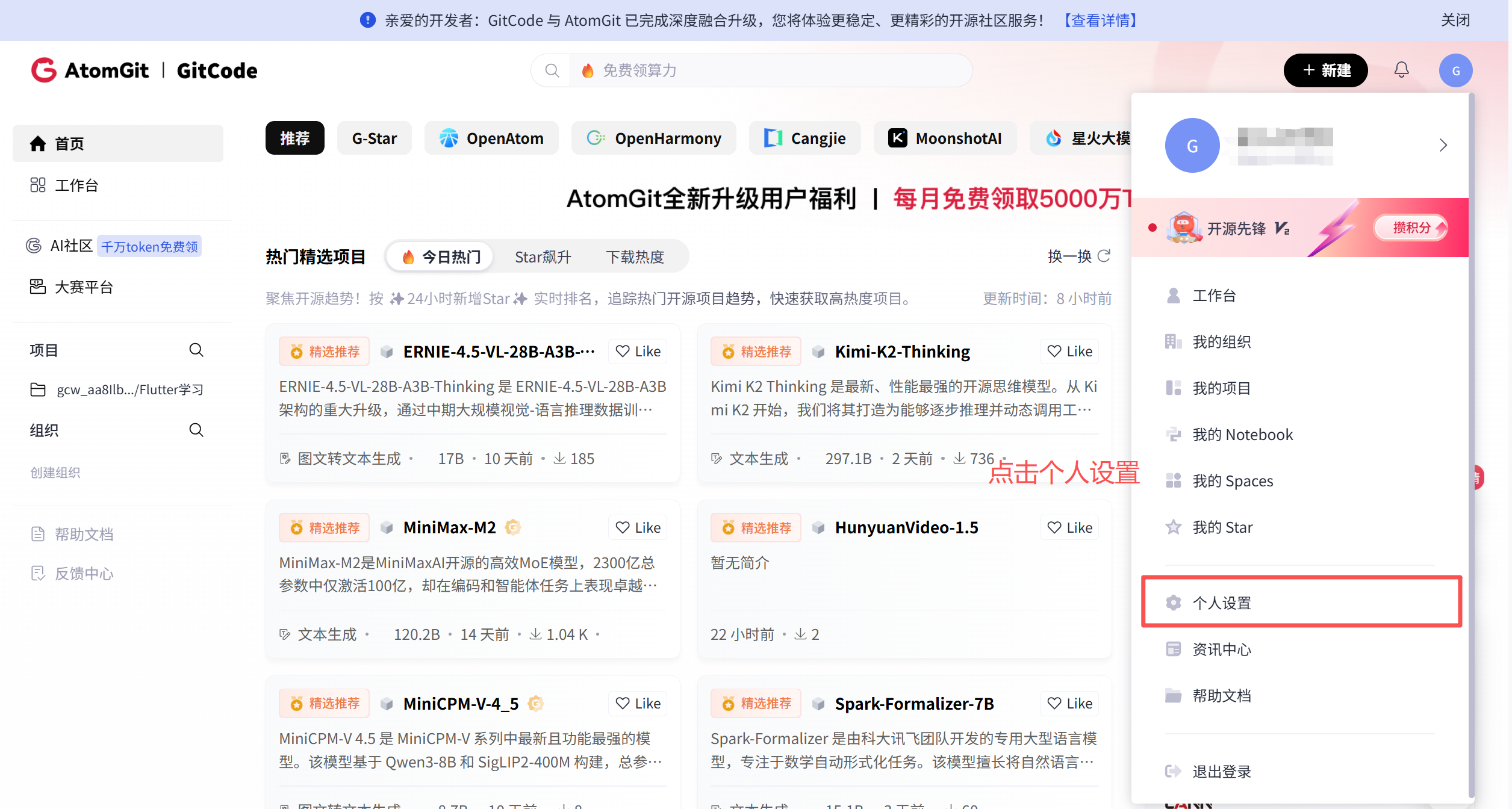Click the AtomGit logo
1512x809 pixels.
click(90, 70)
